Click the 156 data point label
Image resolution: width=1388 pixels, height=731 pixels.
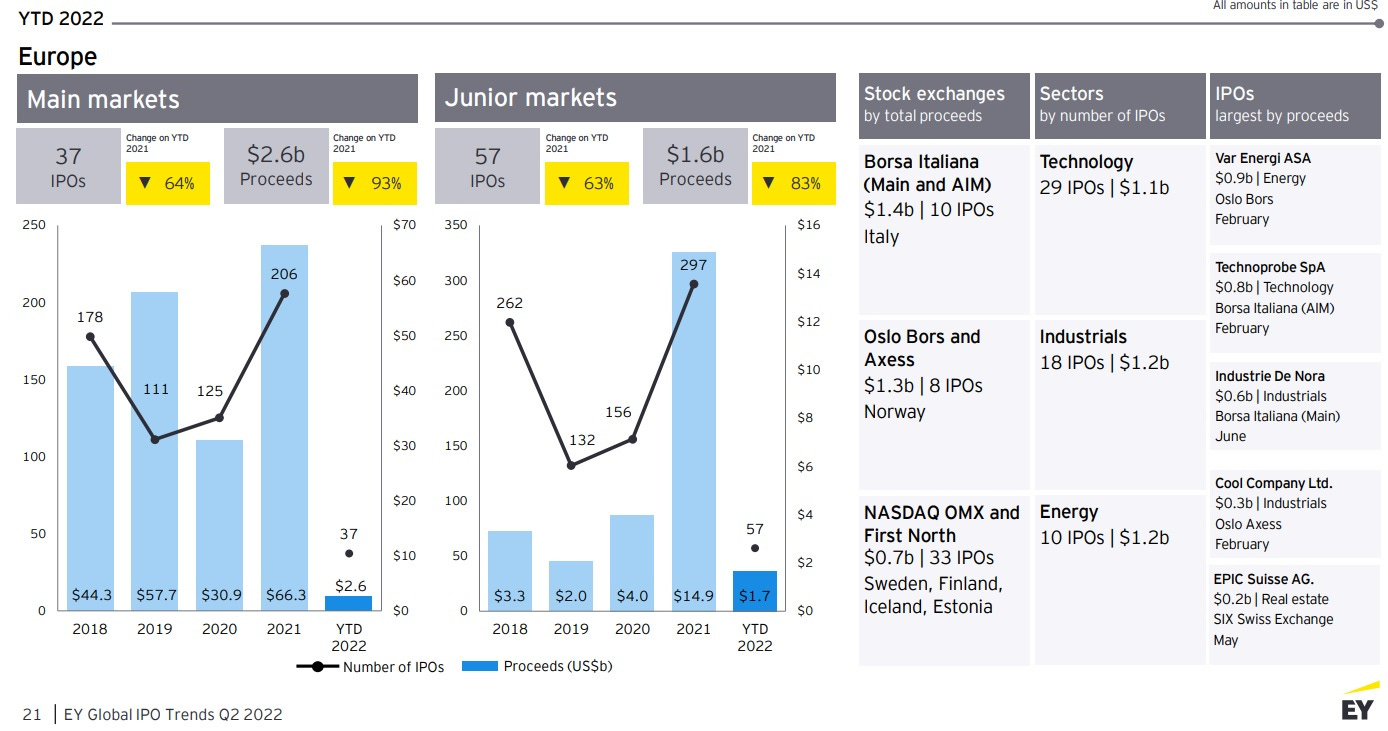(x=619, y=411)
